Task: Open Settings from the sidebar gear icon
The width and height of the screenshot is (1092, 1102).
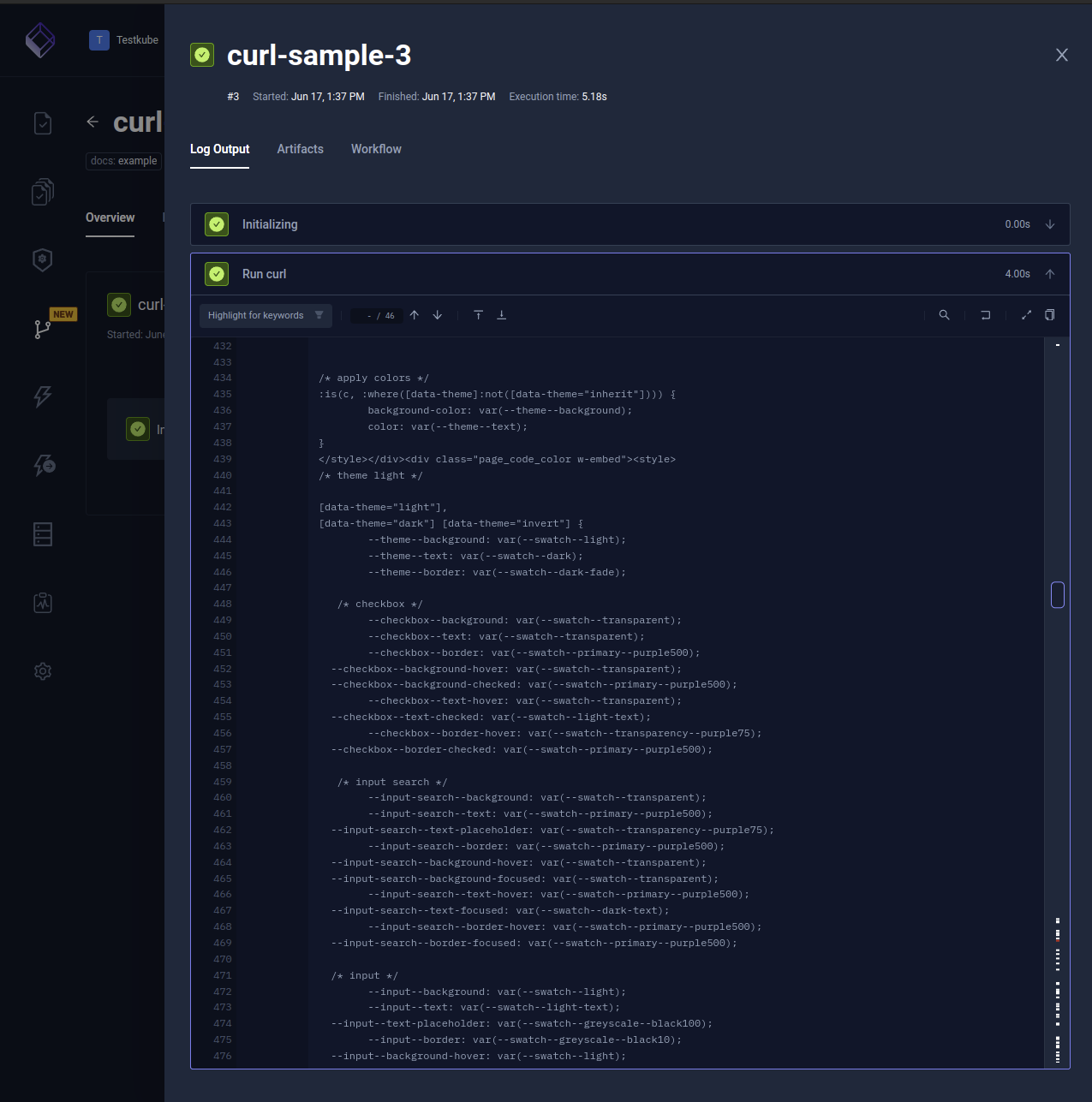Action: point(43,671)
